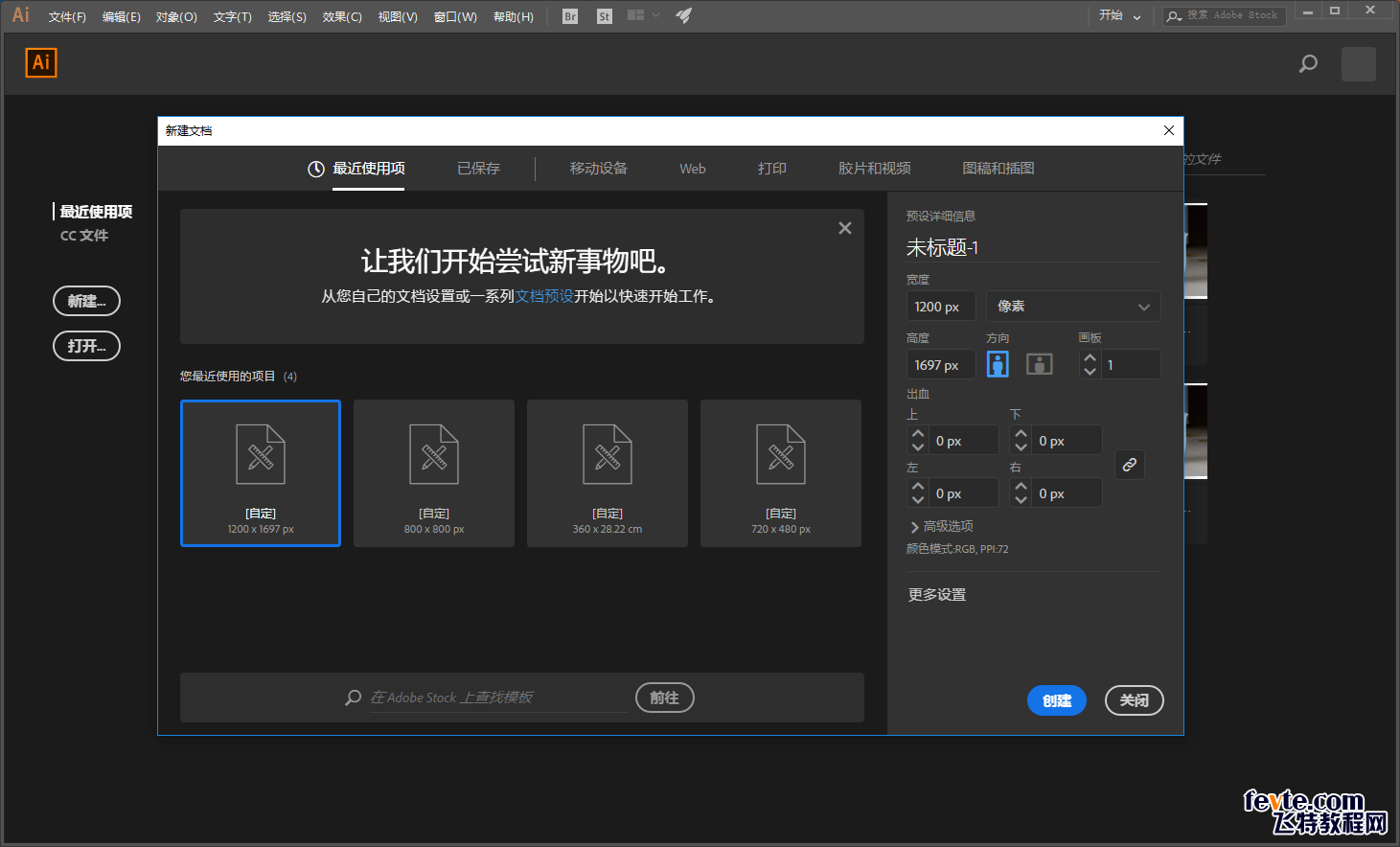
Task: Select CC 文件 in left sidebar
Action: [84, 236]
